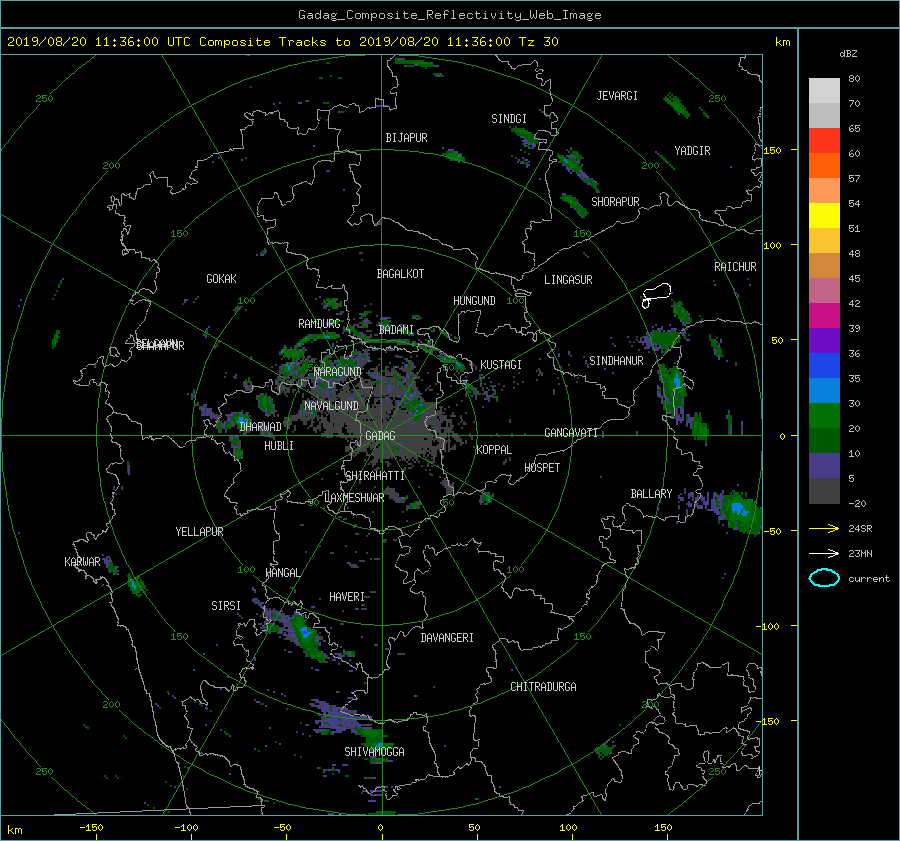The height and width of the screenshot is (841, 900).
Task: Pick the red 60-65 dBZ color swatch
Action: point(824,141)
